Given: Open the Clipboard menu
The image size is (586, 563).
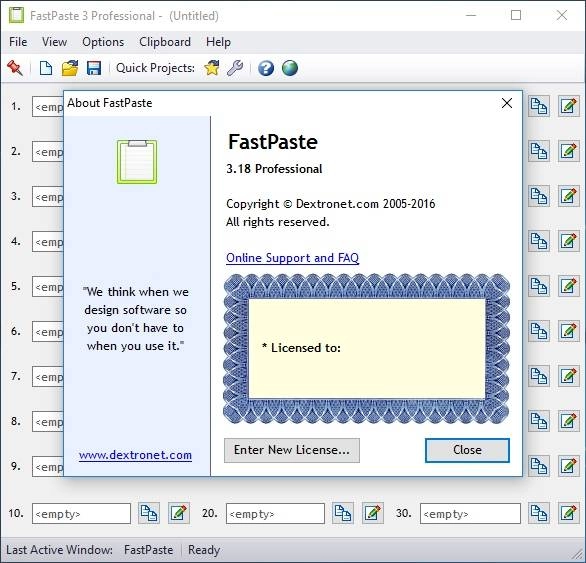Looking at the screenshot, I should tap(165, 42).
